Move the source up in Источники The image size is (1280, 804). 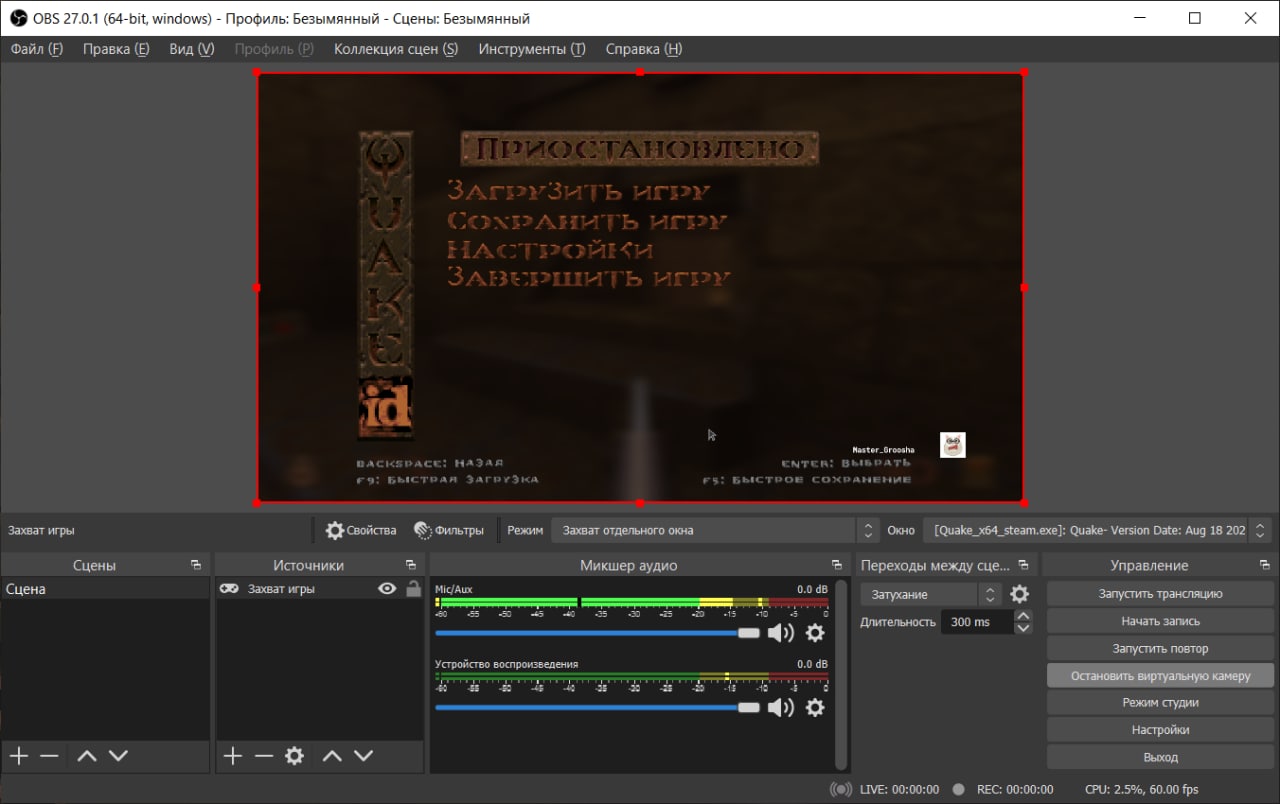[x=332, y=756]
